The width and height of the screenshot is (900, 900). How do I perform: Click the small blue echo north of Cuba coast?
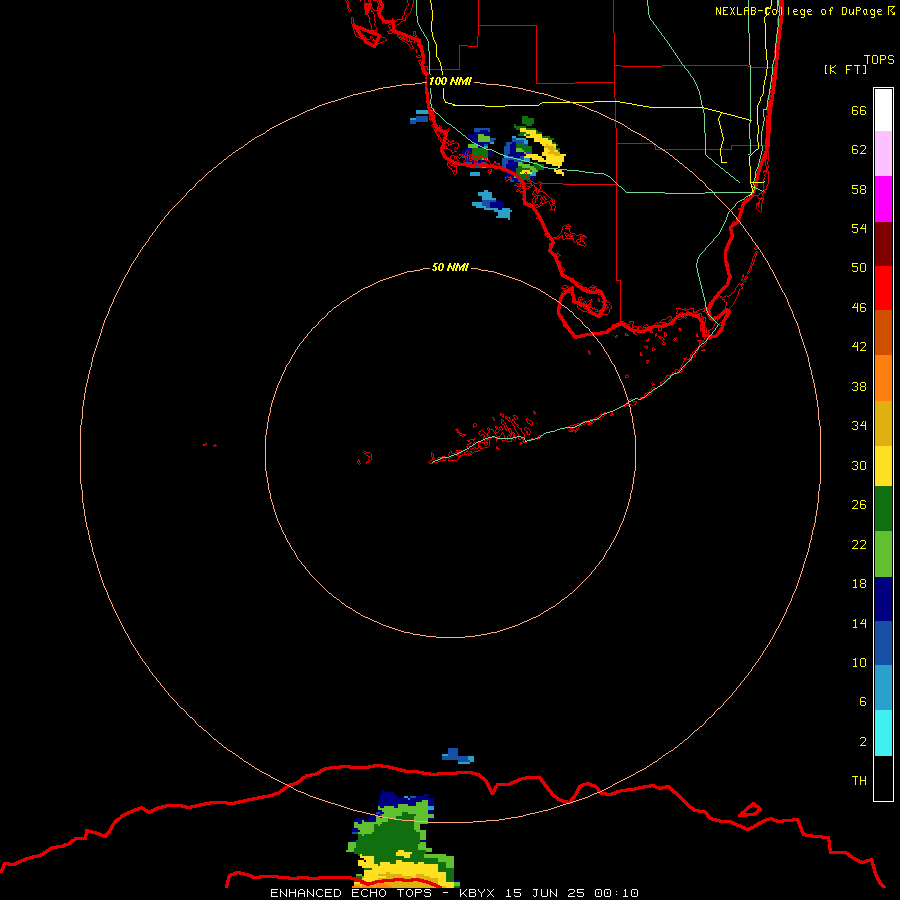457,756
